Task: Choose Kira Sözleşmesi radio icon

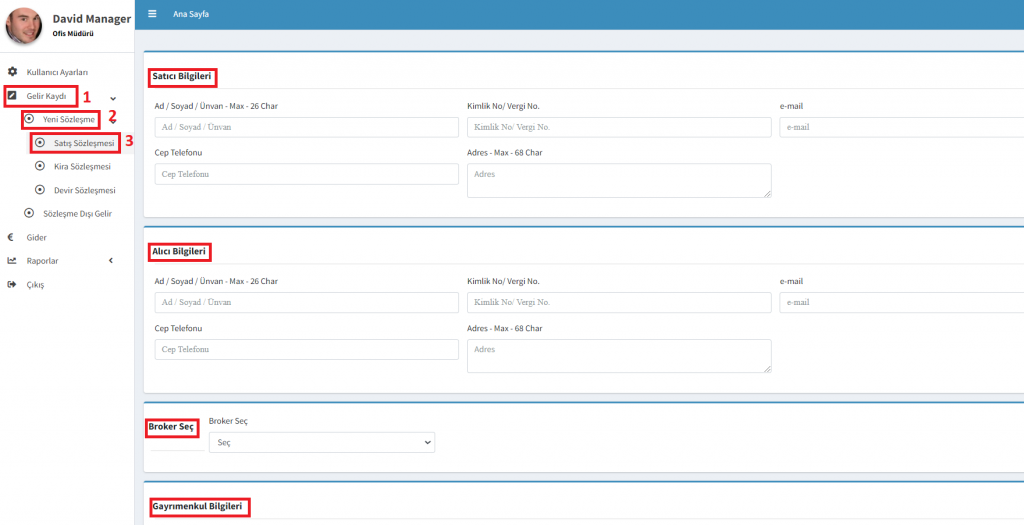Action: (x=40, y=166)
